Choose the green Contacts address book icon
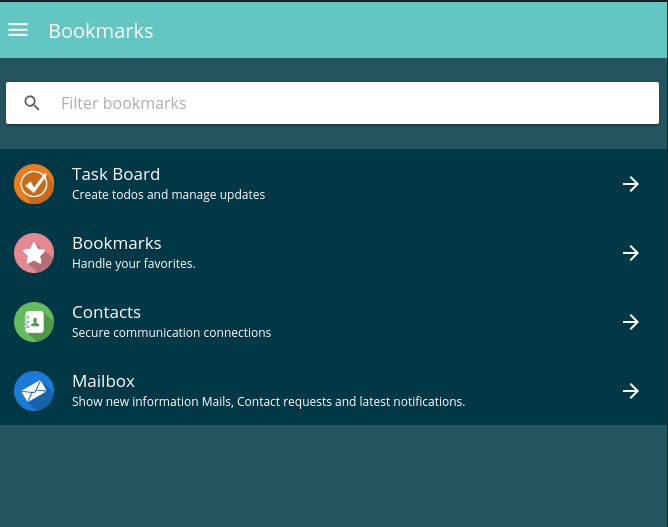668x527 pixels. click(34, 322)
